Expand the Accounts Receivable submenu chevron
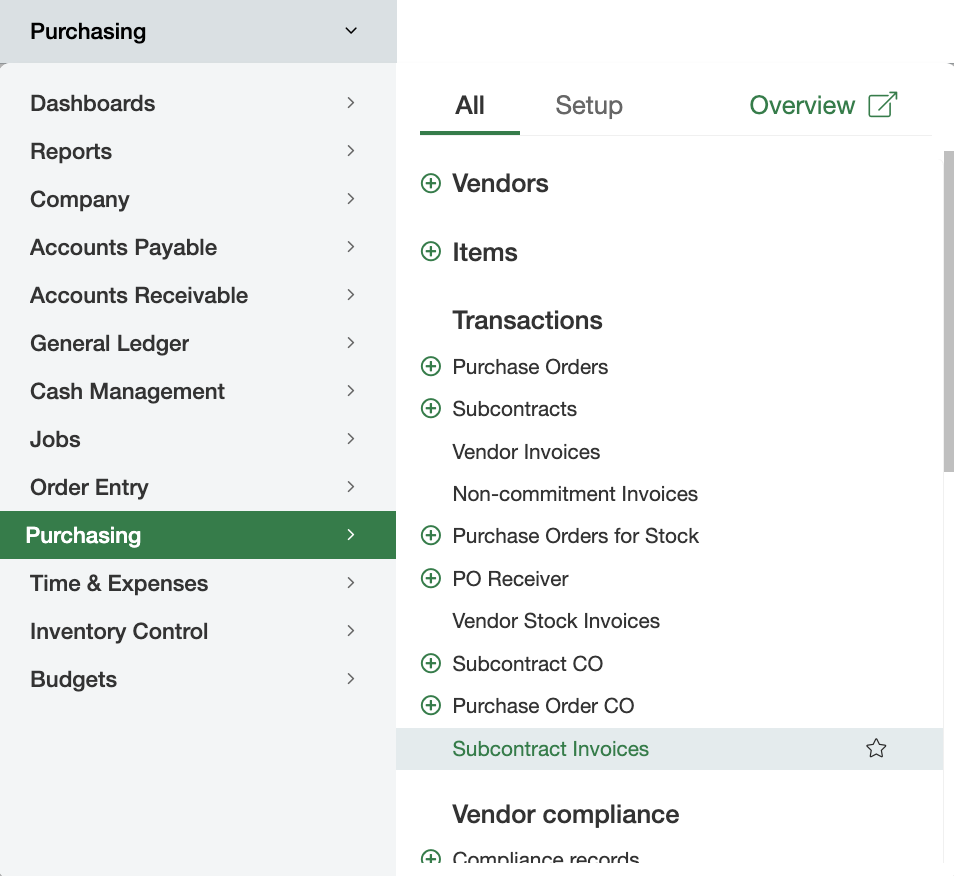 click(x=350, y=295)
